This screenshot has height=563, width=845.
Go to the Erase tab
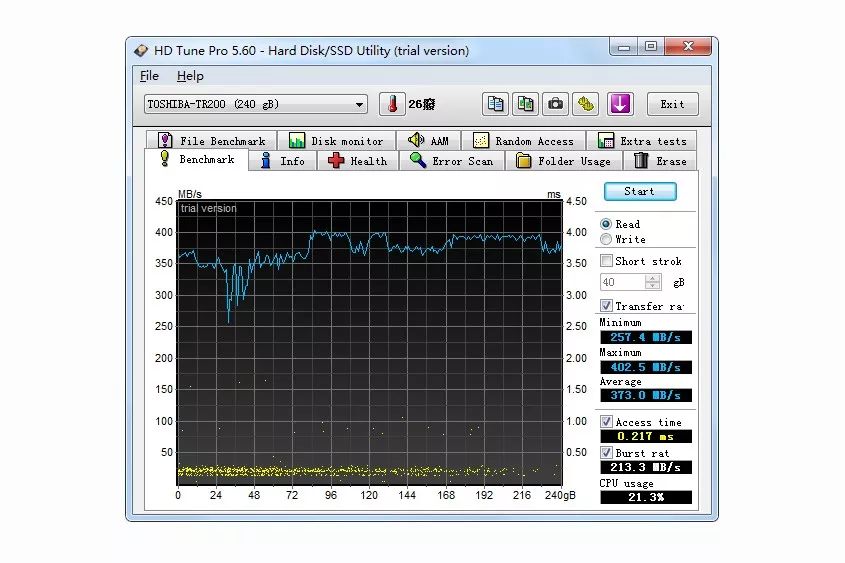click(660, 161)
